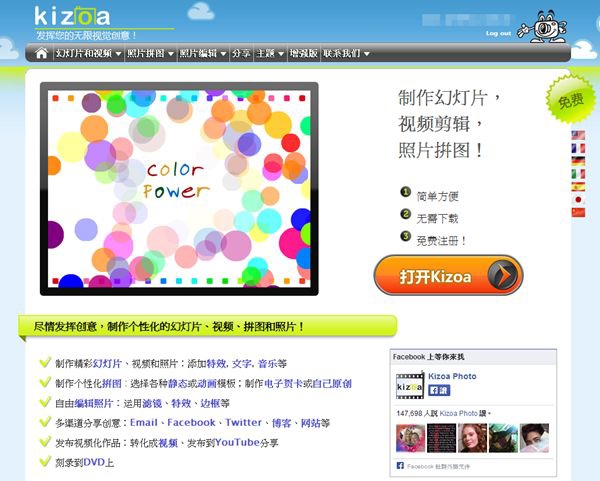Open the 边框 link
The width and height of the screenshot is (600, 481).
point(210,403)
